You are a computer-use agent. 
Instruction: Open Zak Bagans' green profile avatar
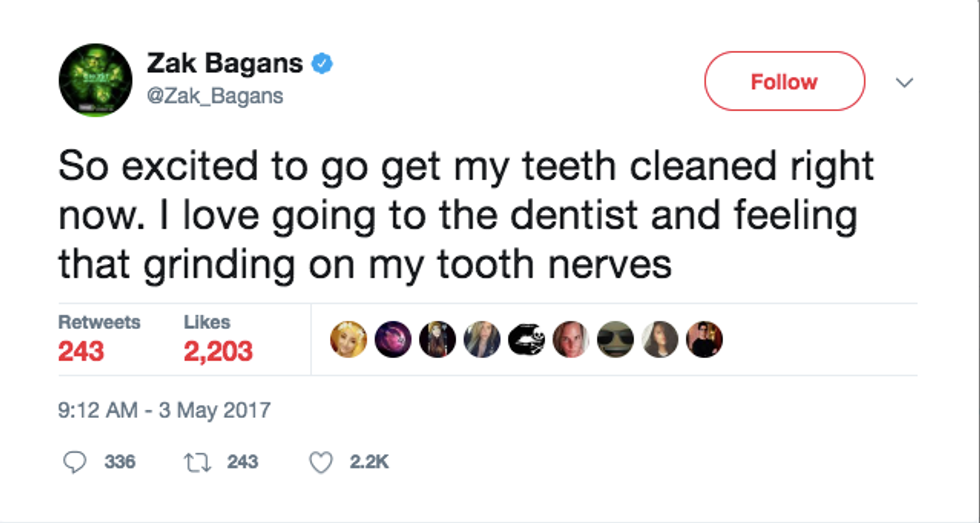click(x=96, y=81)
